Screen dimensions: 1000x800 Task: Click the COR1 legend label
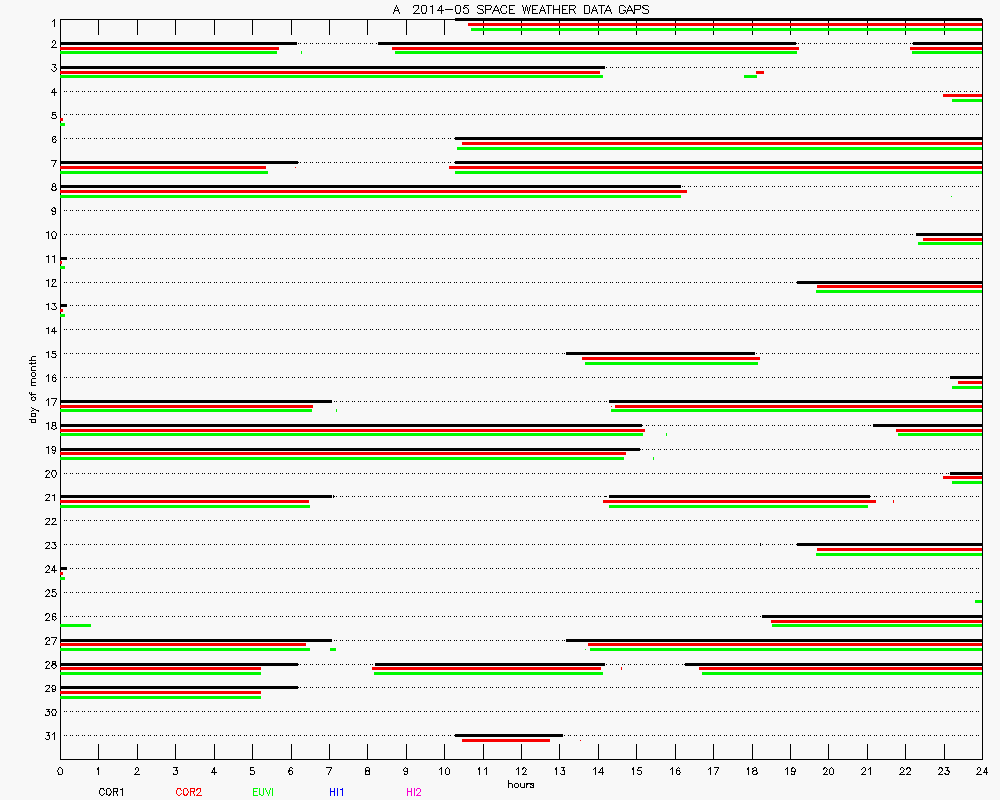pyautogui.click(x=111, y=792)
